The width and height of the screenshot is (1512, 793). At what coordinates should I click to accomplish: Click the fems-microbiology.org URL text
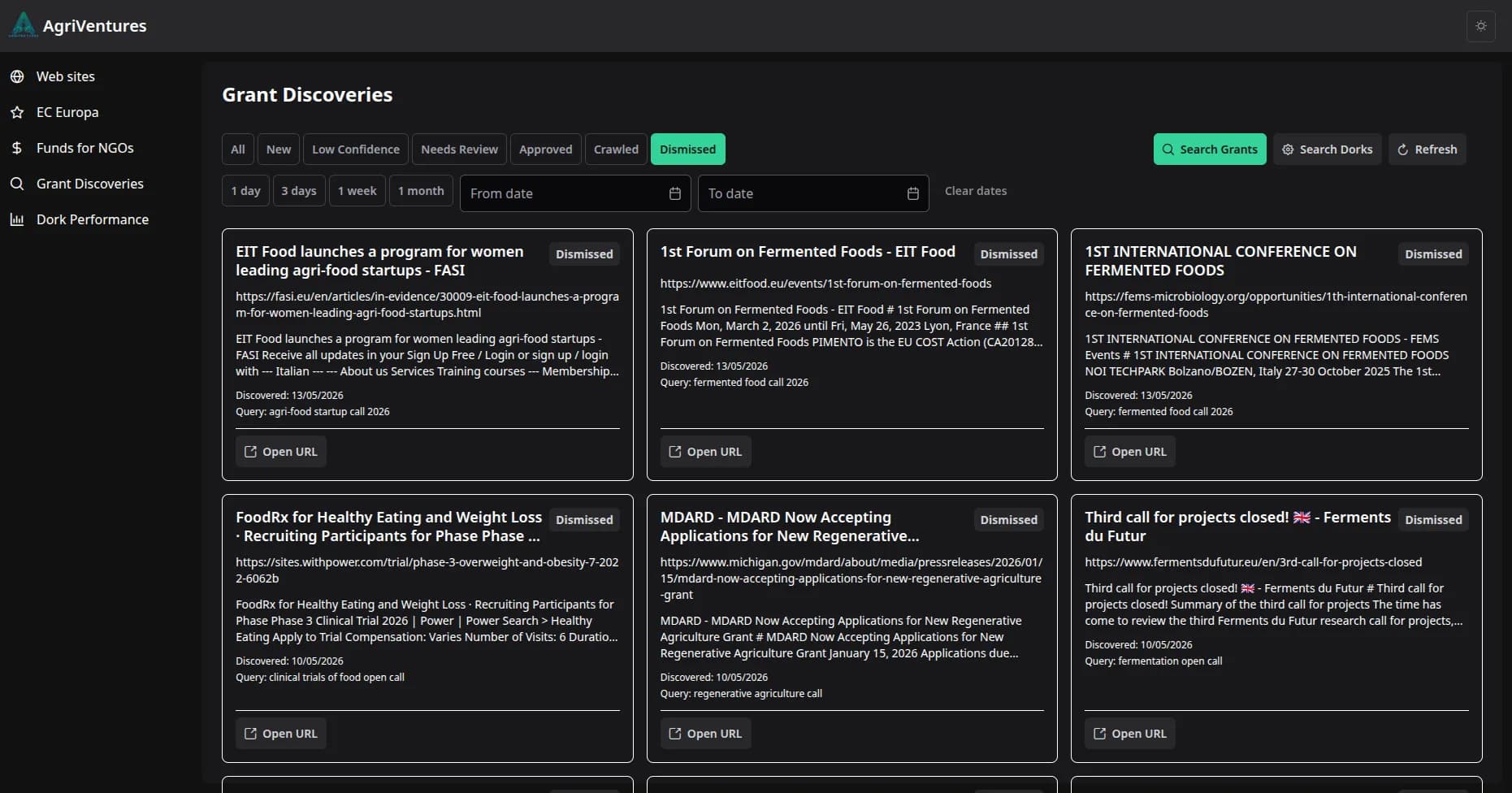point(1276,305)
